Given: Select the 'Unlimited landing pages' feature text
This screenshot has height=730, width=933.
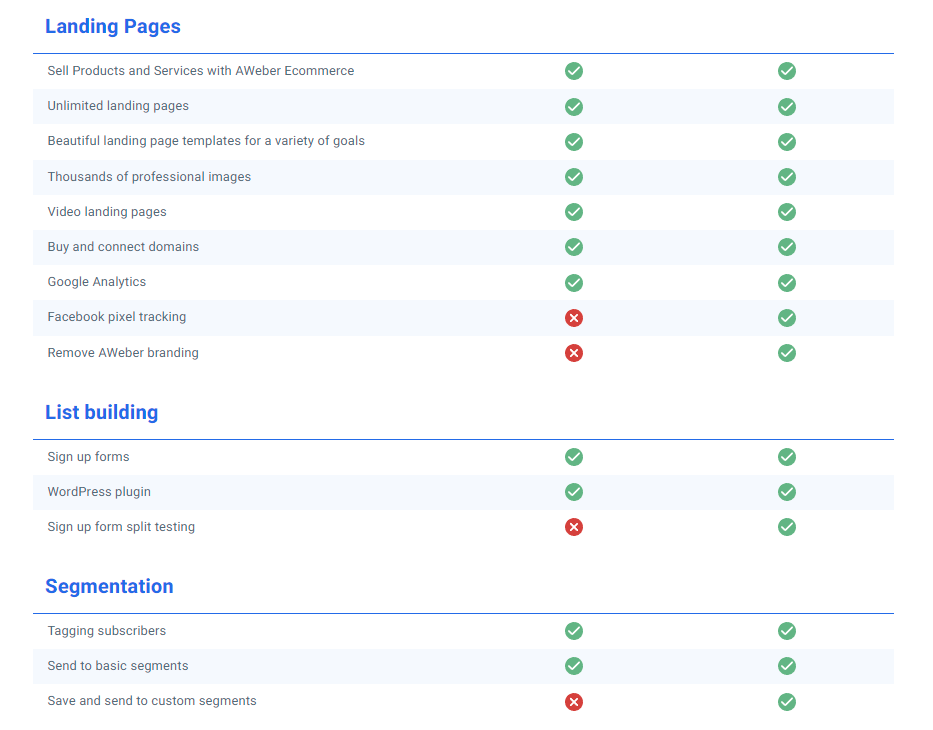Looking at the screenshot, I should click(x=118, y=106).
